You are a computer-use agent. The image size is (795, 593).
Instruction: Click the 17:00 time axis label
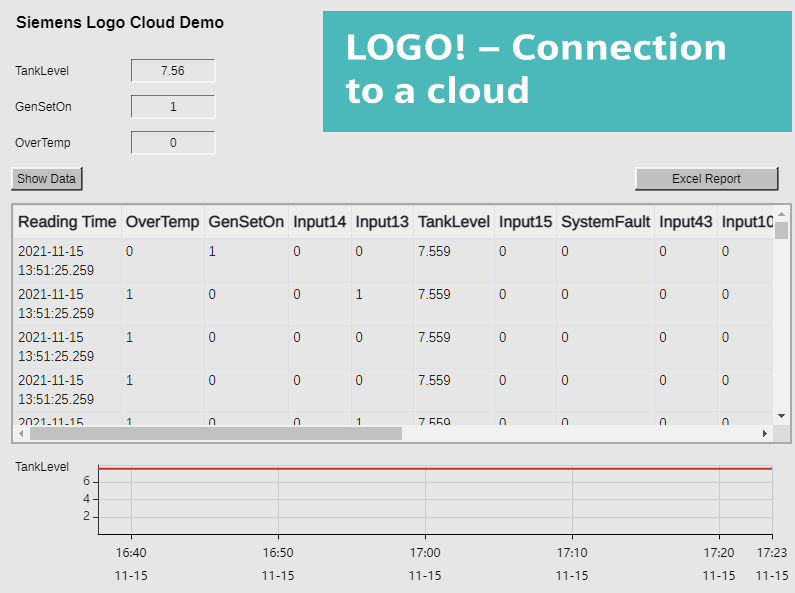point(425,552)
